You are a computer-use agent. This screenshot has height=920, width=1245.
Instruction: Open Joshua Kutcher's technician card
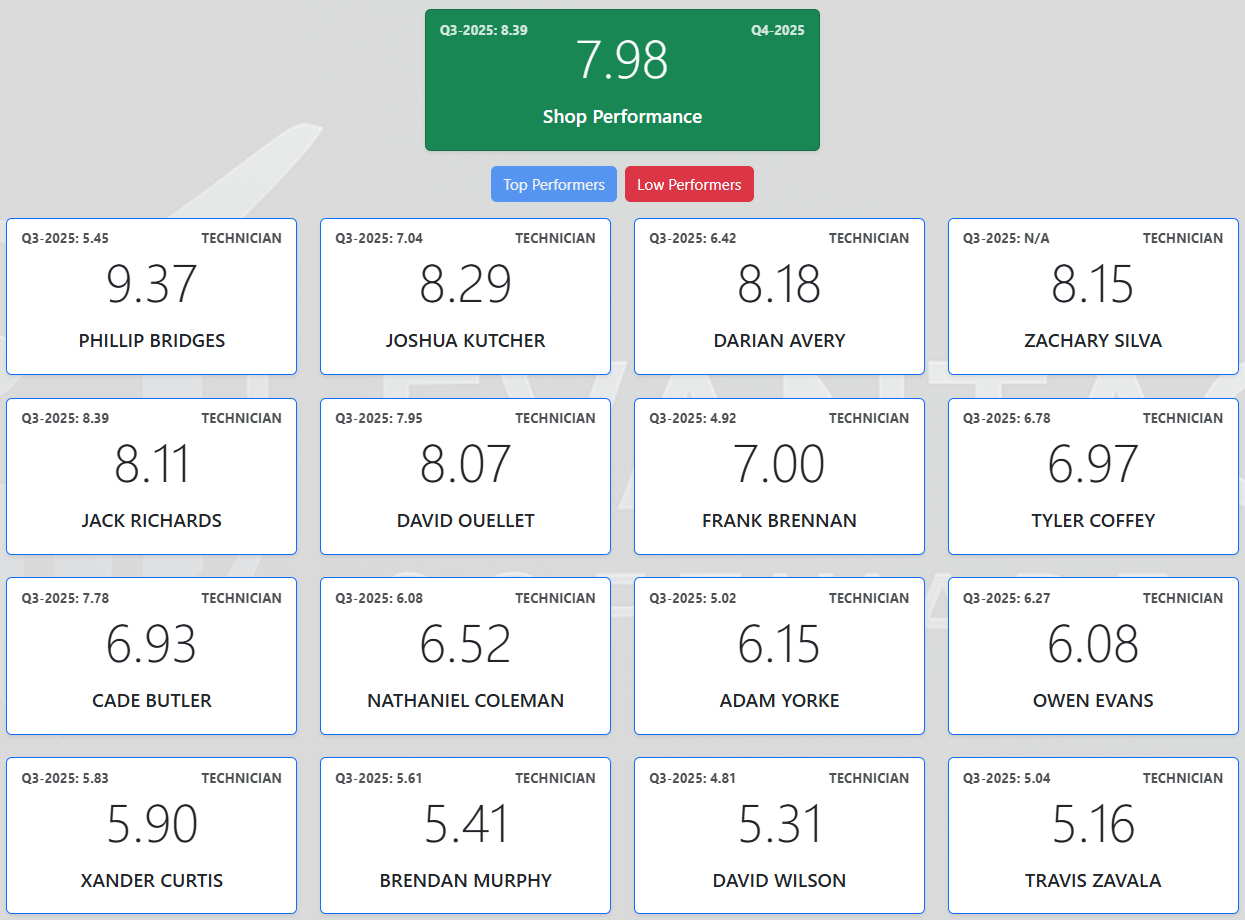[x=465, y=296]
